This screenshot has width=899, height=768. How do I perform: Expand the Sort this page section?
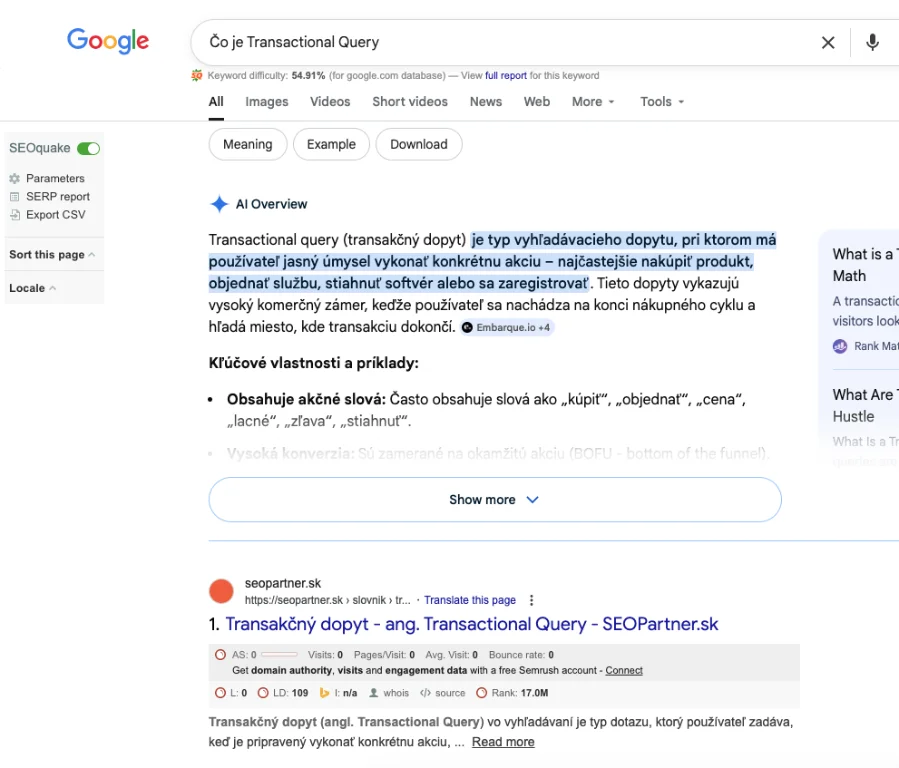(52, 255)
